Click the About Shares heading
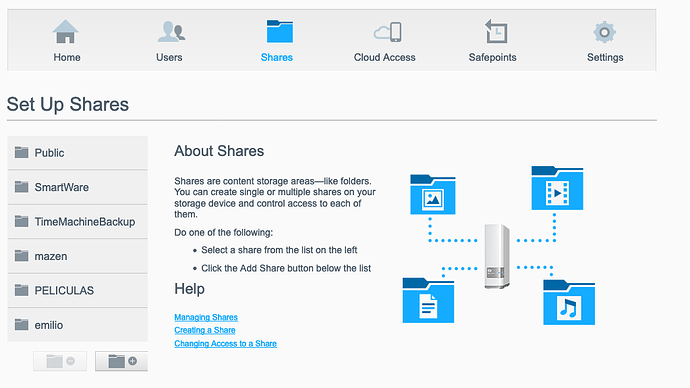Screen dimensions: 690x388 point(219,151)
